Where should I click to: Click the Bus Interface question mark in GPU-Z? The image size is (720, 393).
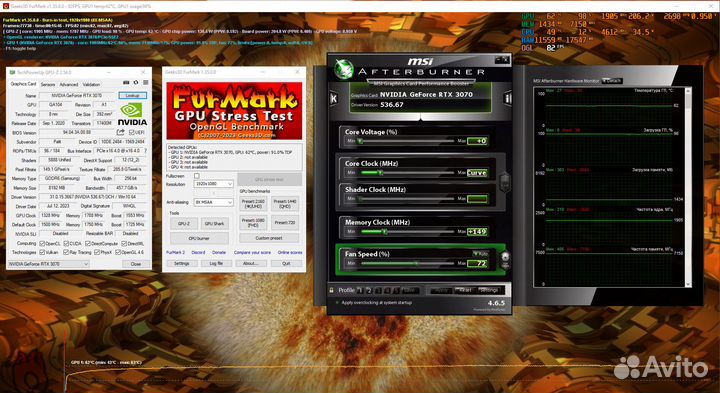click(x=146, y=151)
